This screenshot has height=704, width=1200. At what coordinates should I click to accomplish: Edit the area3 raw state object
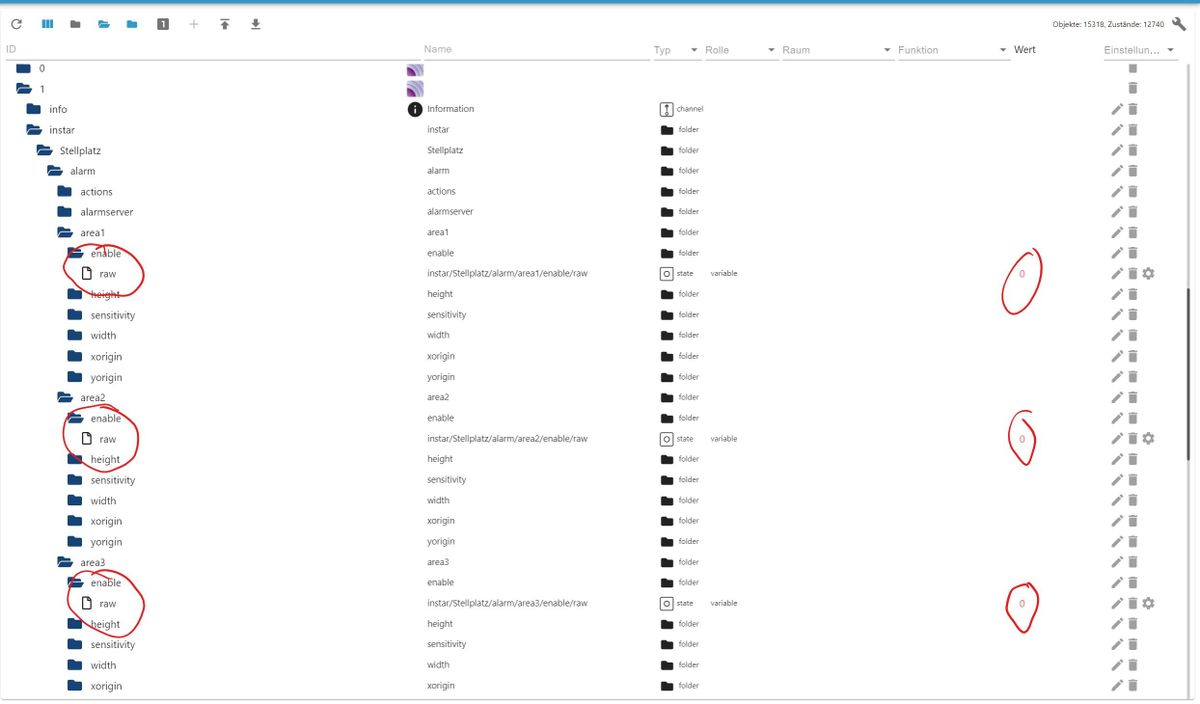[x=1117, y=603]
